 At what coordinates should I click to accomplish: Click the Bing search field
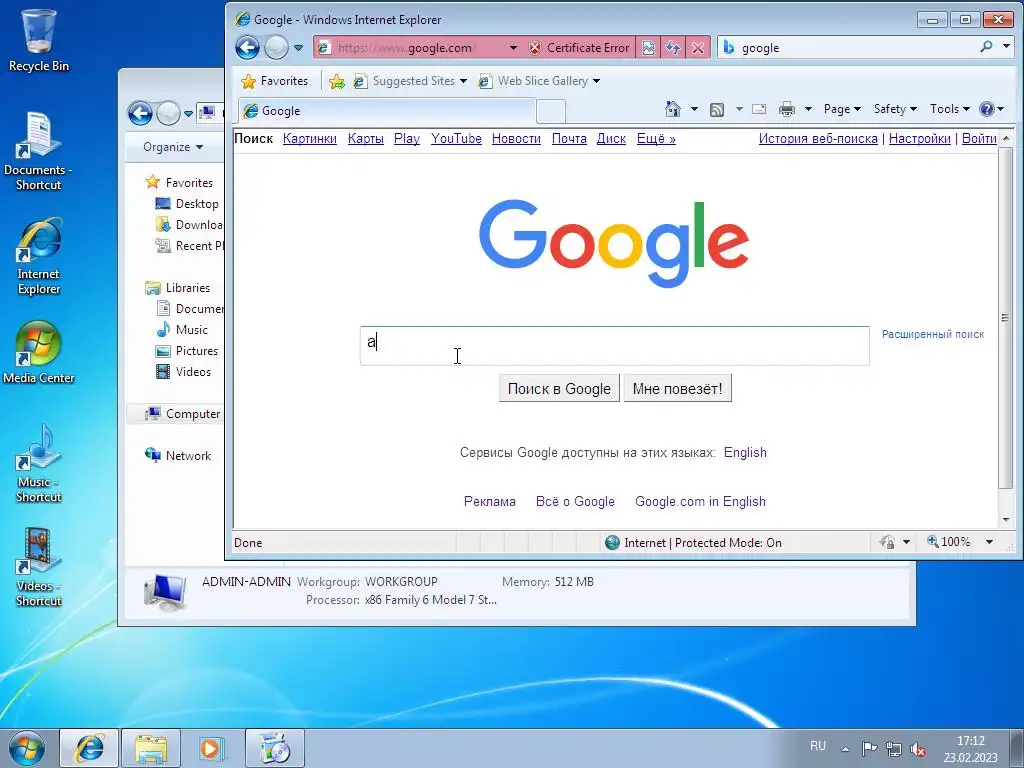pyautogui.click(x=858, y=48)
